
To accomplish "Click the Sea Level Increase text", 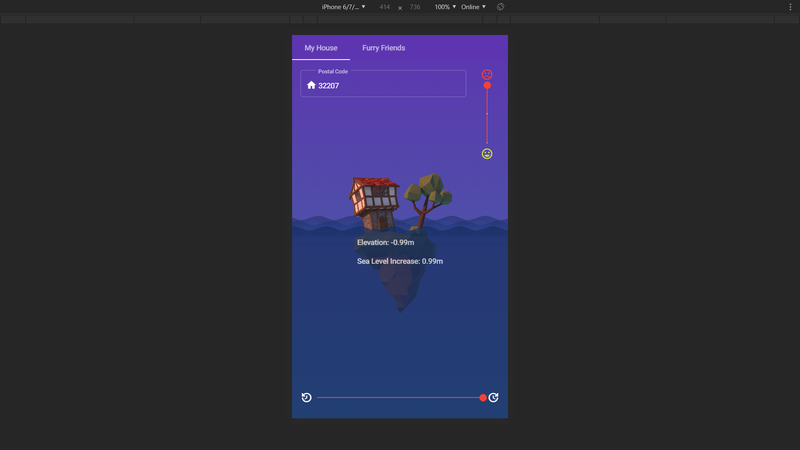I will point(400,261).
